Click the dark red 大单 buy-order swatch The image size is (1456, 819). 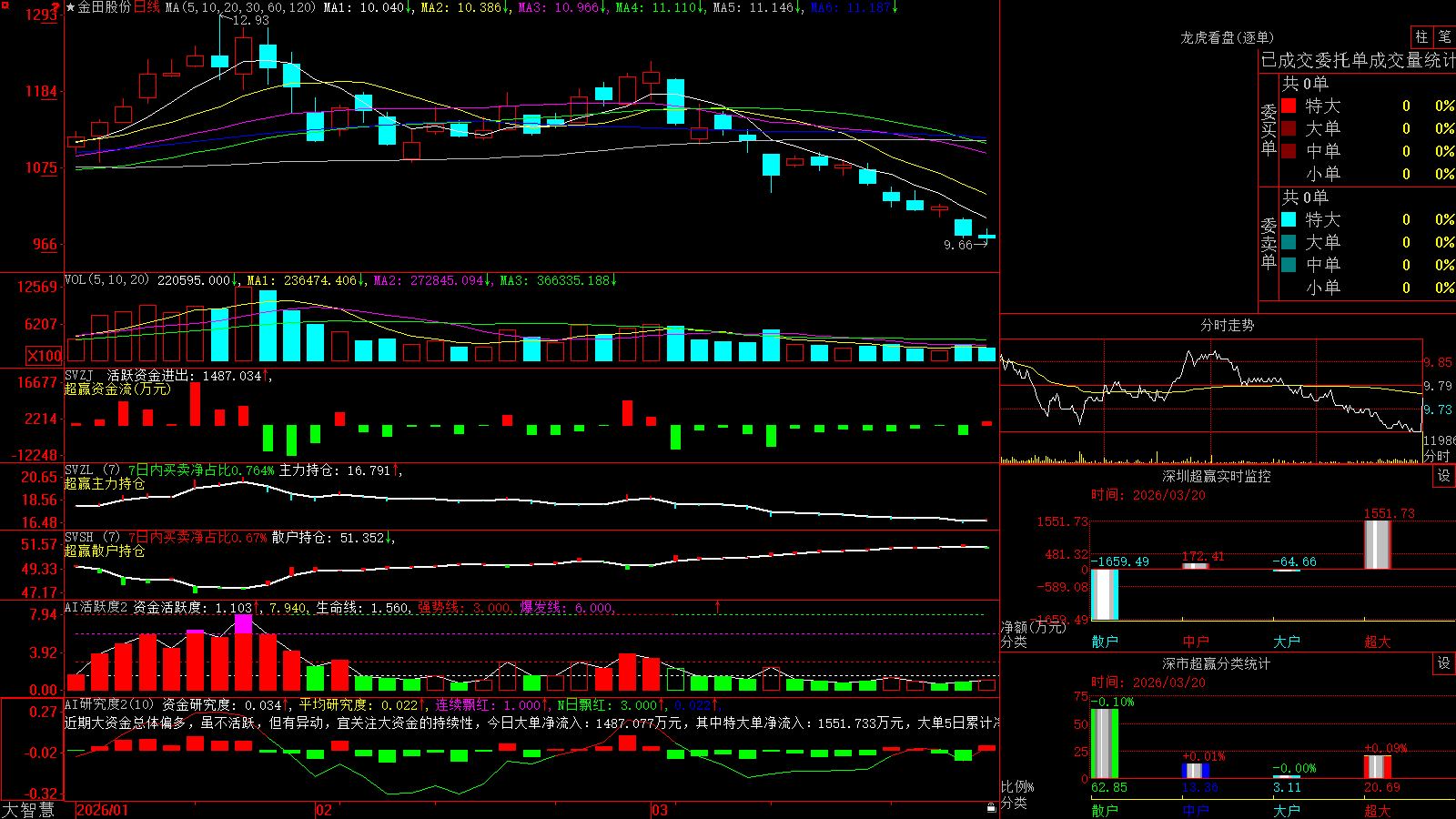click(1289, 128)
